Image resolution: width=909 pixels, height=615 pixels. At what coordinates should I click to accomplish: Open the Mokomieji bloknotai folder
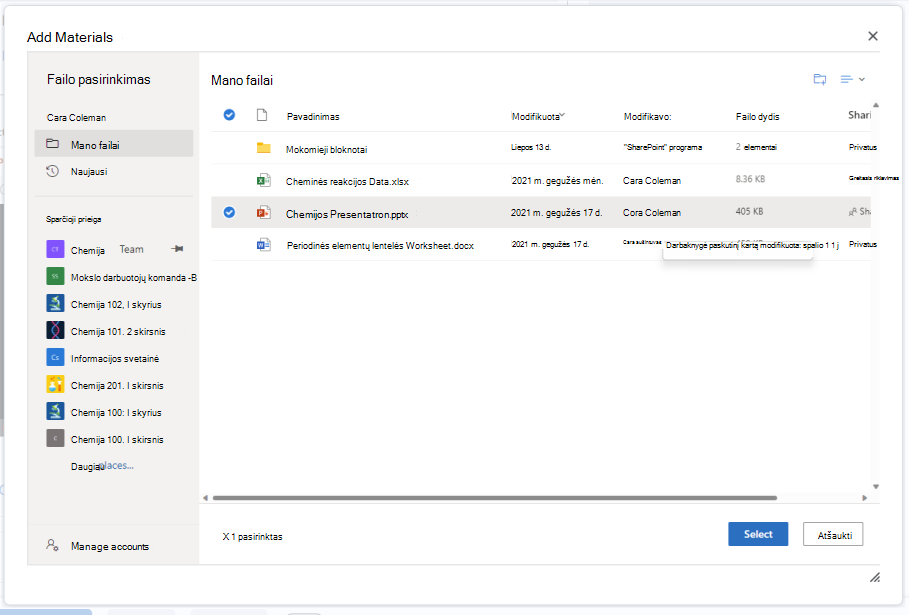(326, 150)
